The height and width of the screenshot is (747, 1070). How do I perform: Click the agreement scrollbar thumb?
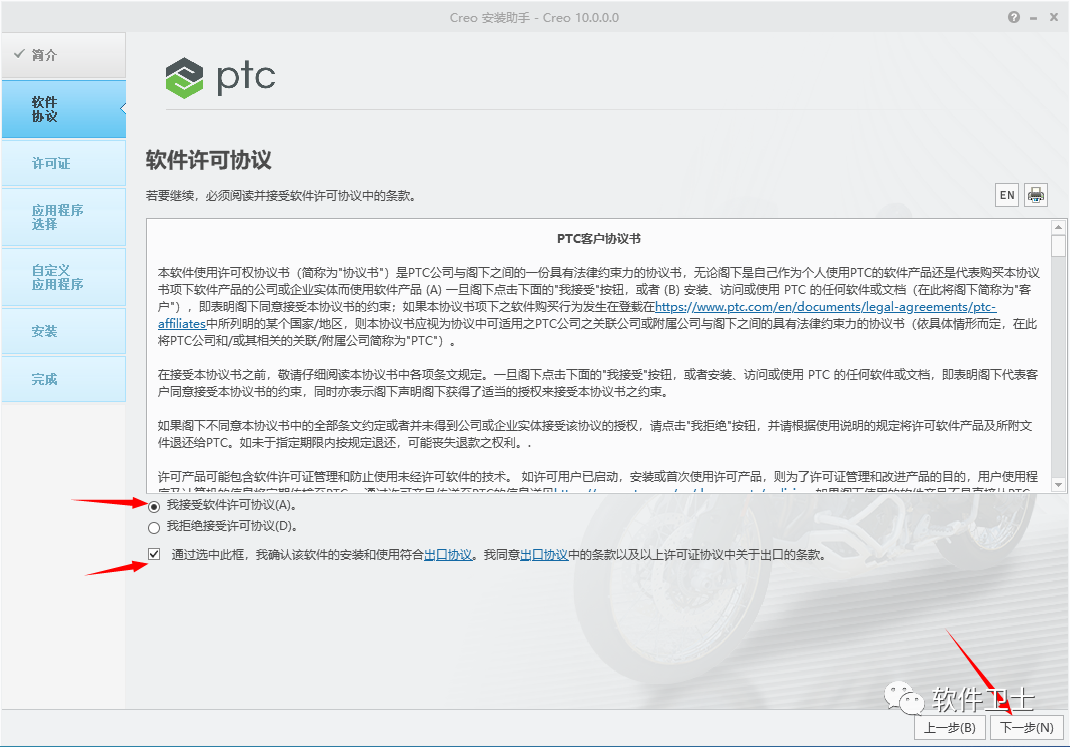(1058, 246)
